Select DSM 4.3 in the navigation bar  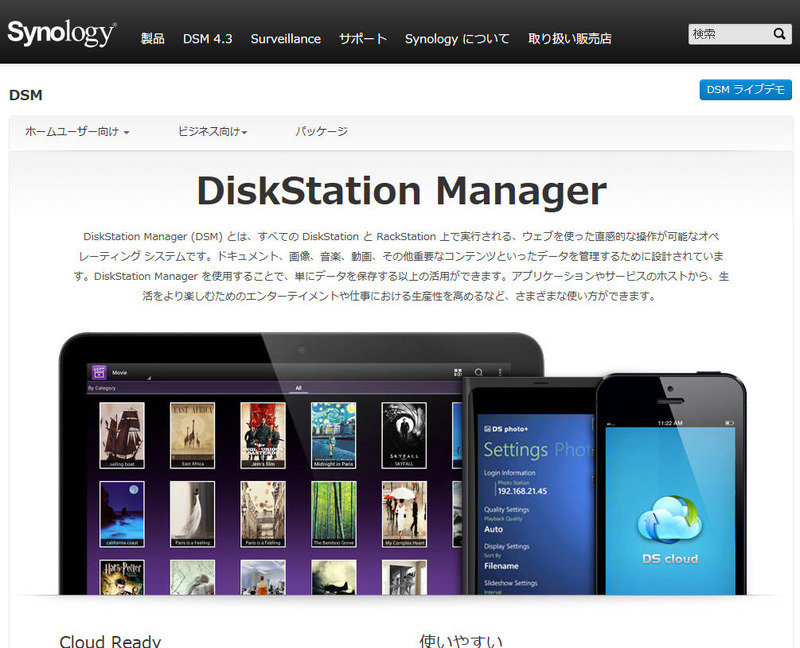[207, 39]
